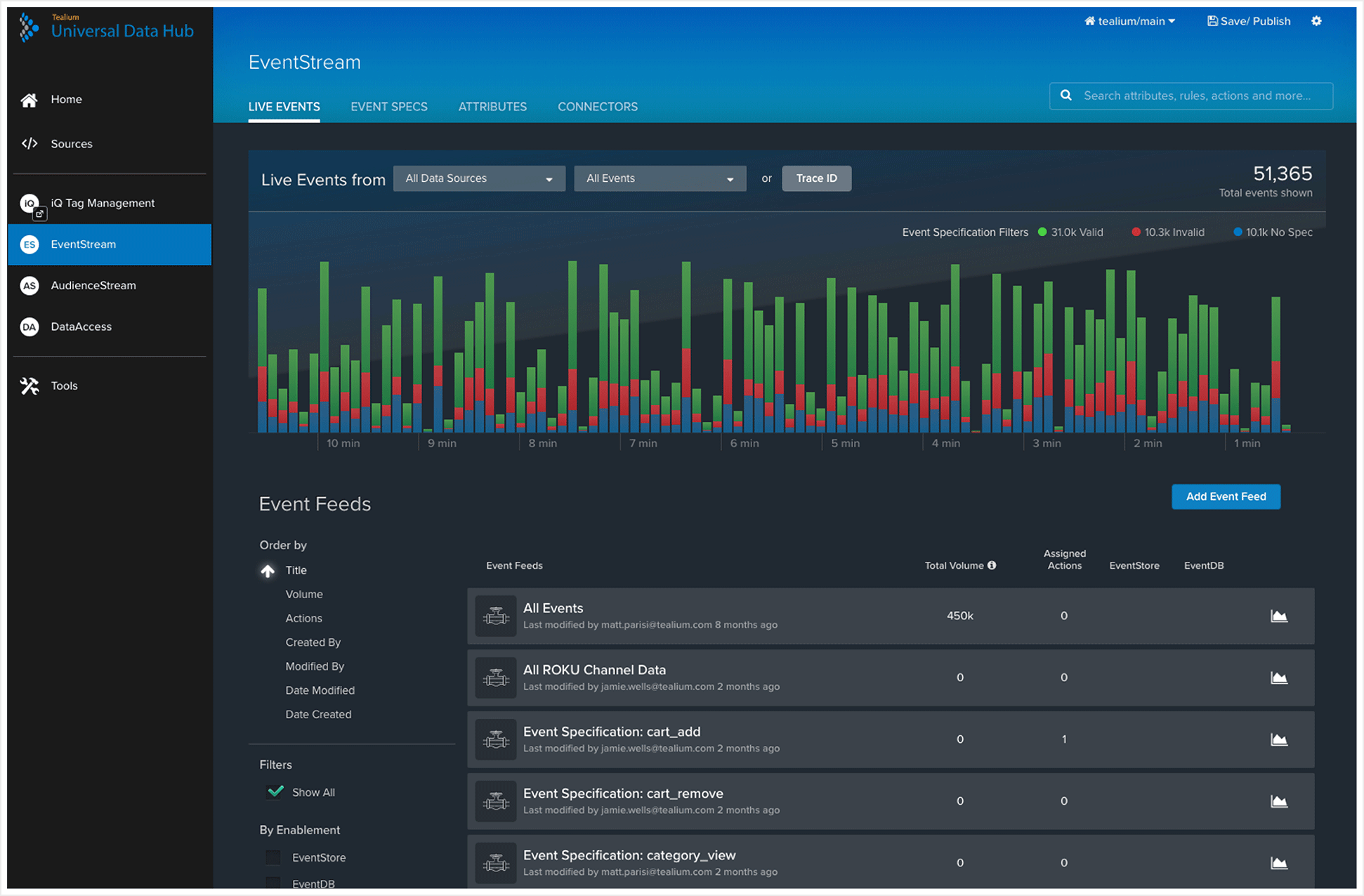Click the Assigned Actions column header
Viewport: 1364px width, 896px height.
click(1064, 560)
